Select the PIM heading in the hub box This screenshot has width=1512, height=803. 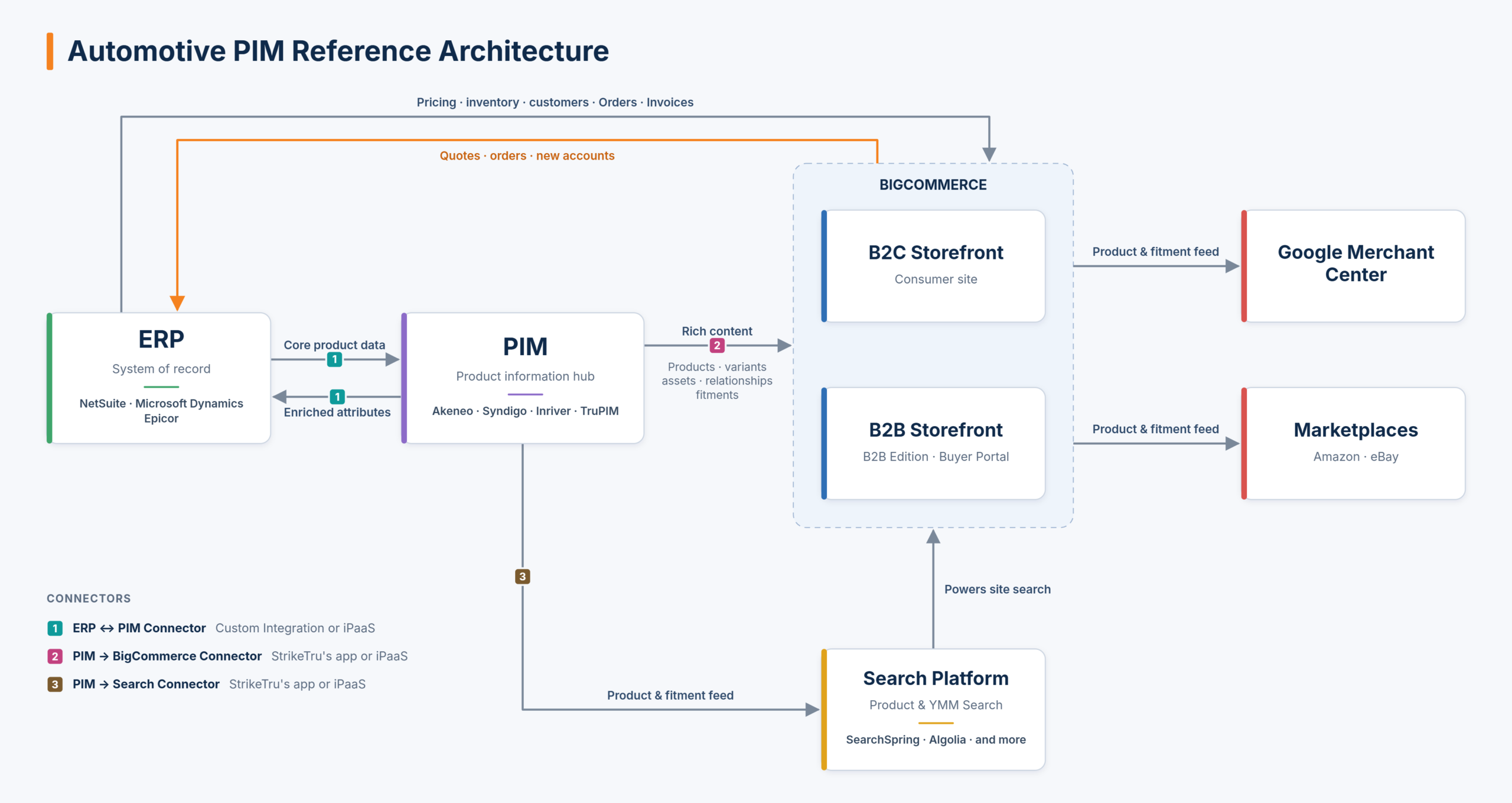[x=525, y=347]
